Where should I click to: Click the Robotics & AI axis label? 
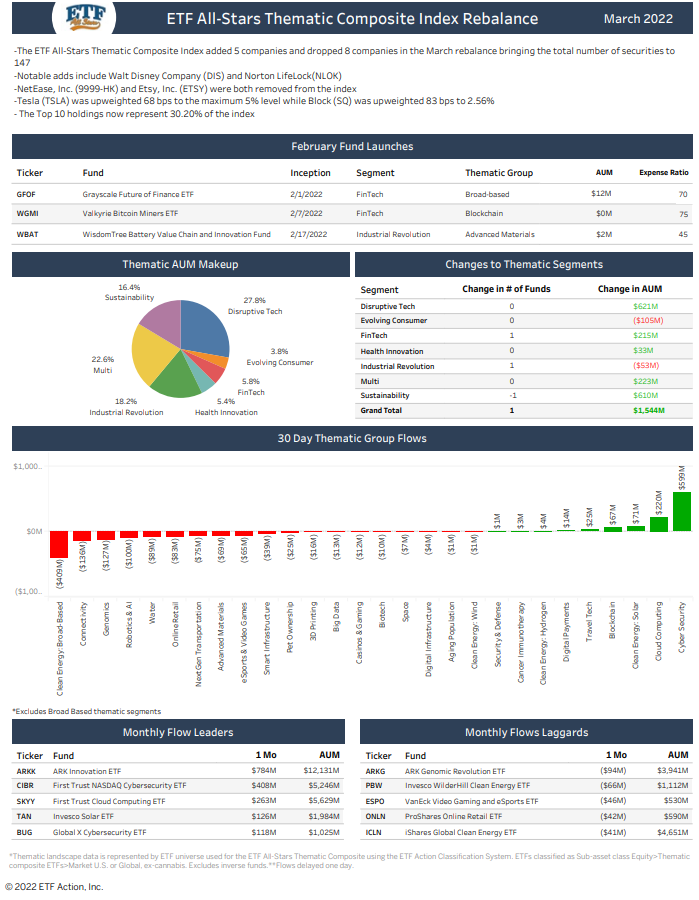[129, 625]
